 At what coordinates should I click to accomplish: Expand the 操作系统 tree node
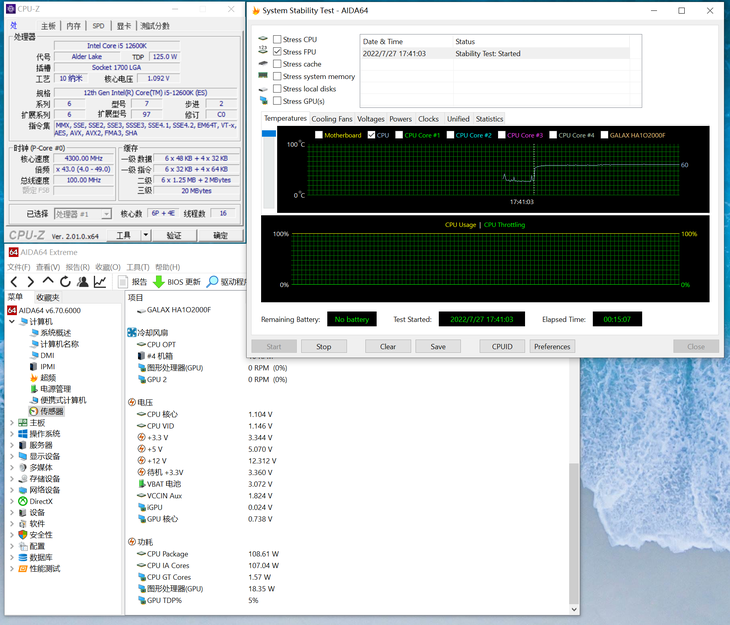click(12, 434)
